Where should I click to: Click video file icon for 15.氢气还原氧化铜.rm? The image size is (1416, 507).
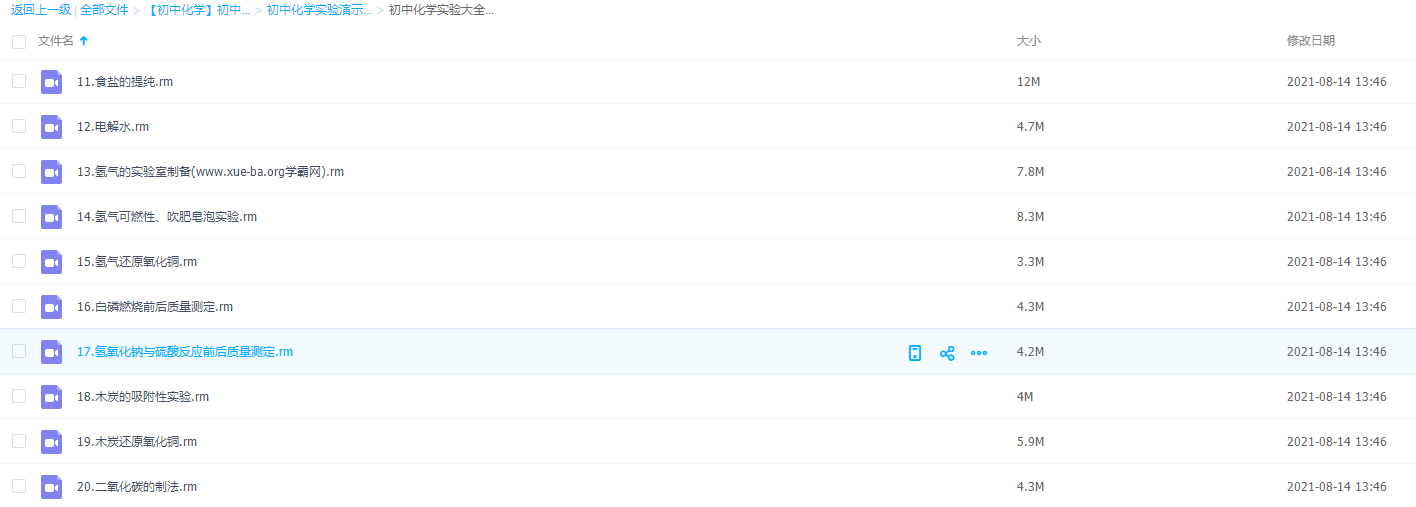click(51, 262)
